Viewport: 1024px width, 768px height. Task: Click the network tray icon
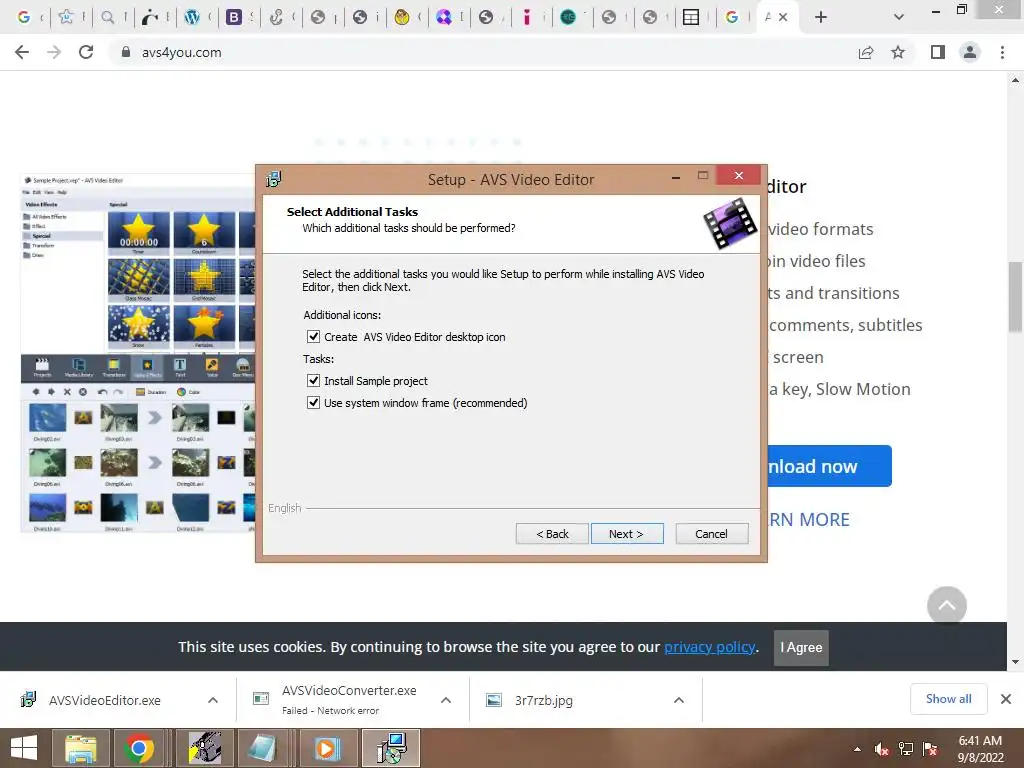pos(906,749)
